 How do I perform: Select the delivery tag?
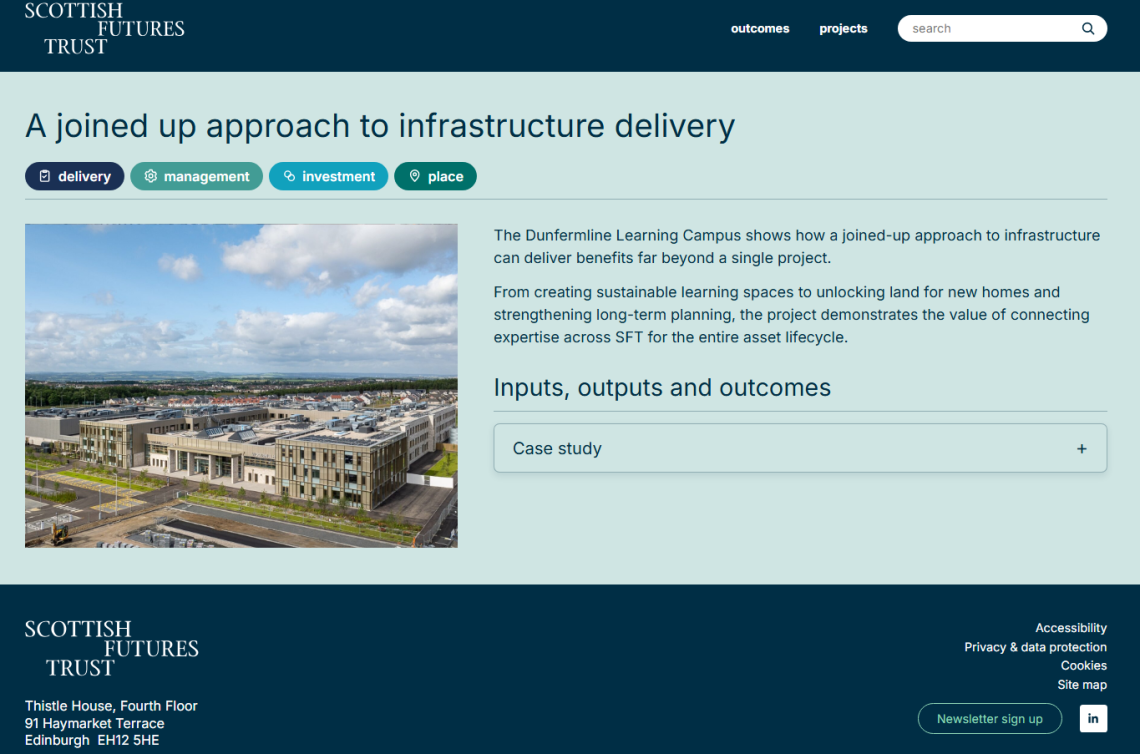pos(75,176)
